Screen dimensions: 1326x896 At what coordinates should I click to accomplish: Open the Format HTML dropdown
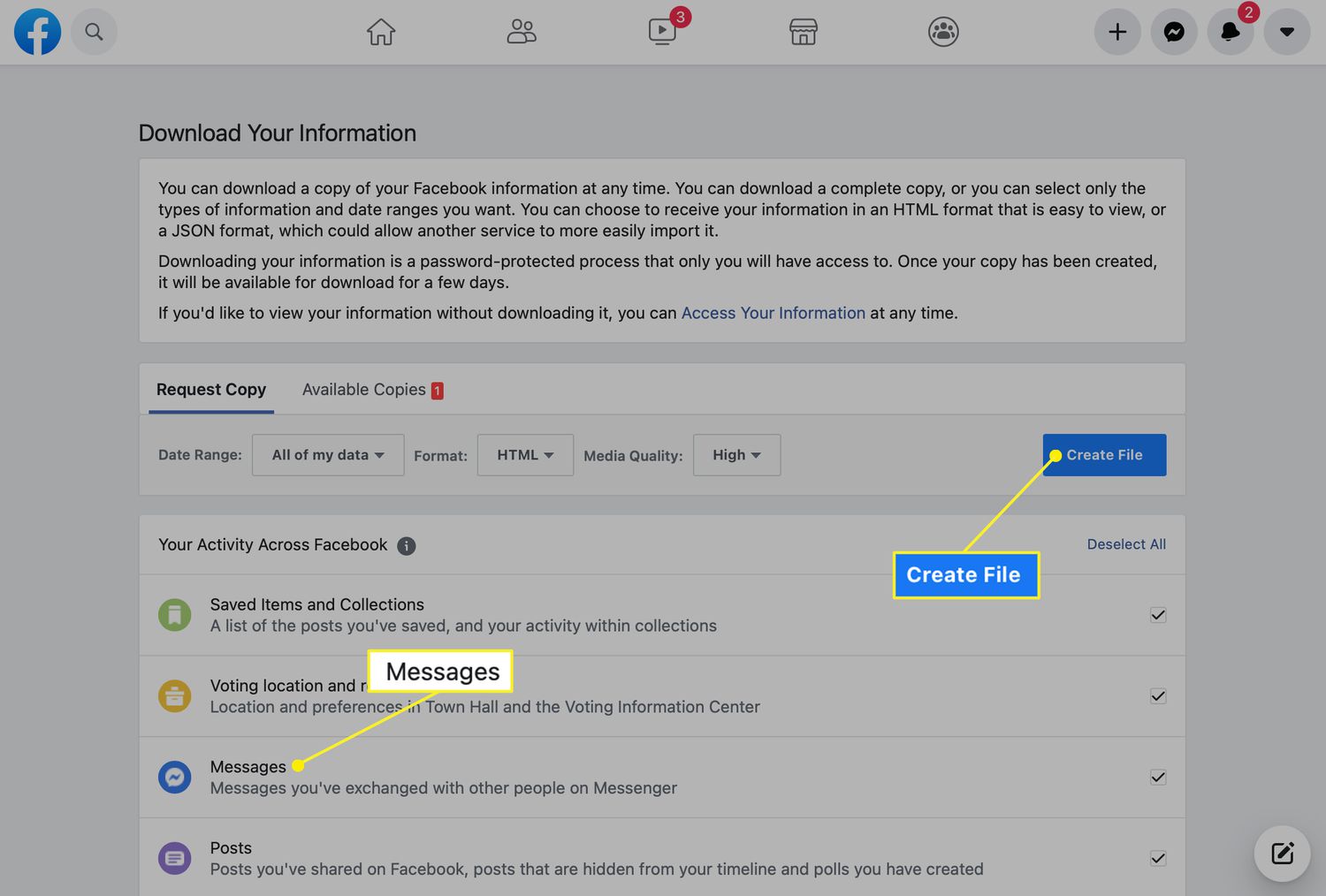point(525,455)
